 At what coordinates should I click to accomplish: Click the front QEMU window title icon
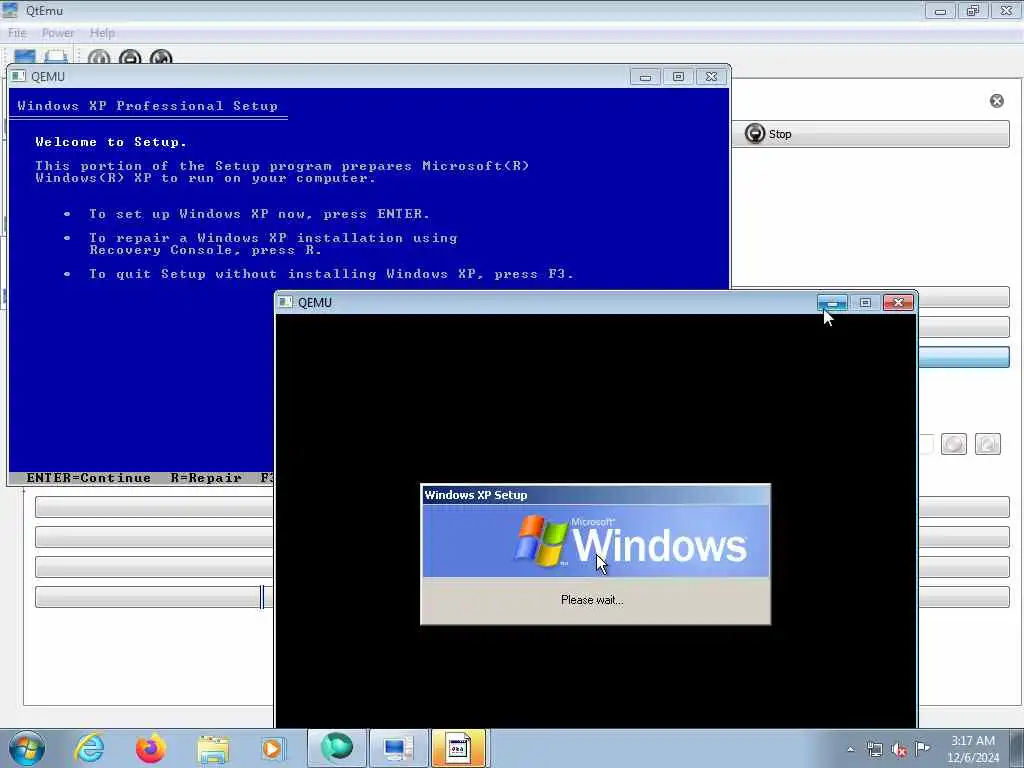[x=285, y=302]
